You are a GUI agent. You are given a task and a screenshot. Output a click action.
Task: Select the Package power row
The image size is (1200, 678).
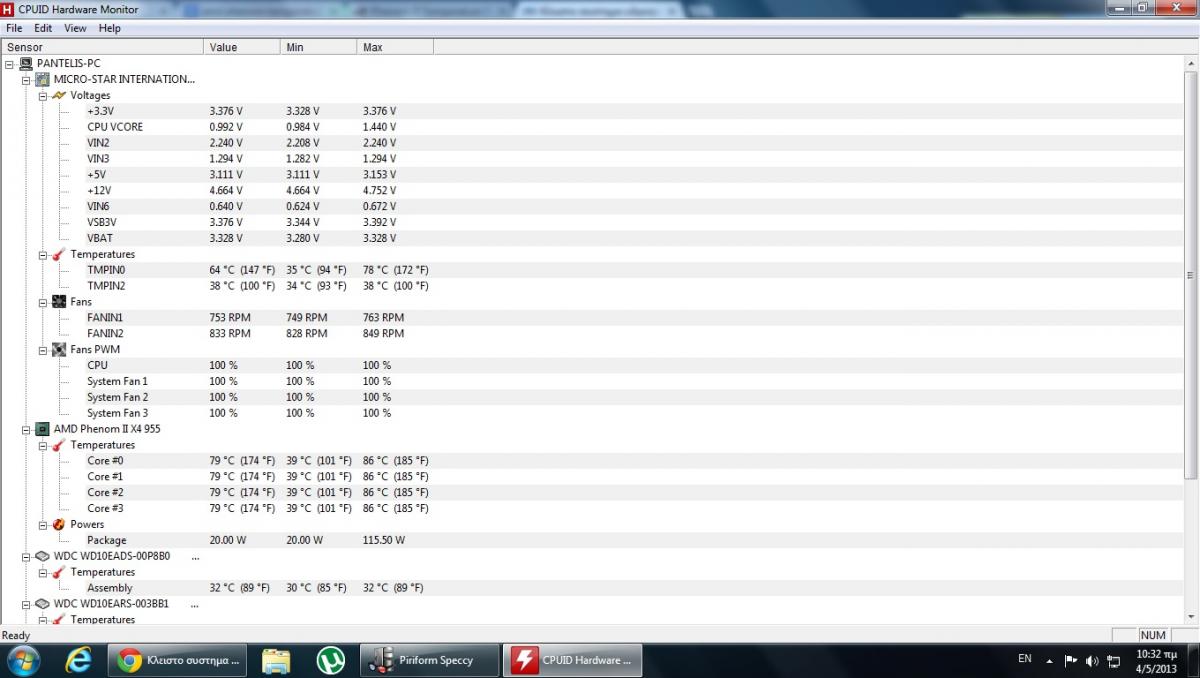click(x=591, y=540)
